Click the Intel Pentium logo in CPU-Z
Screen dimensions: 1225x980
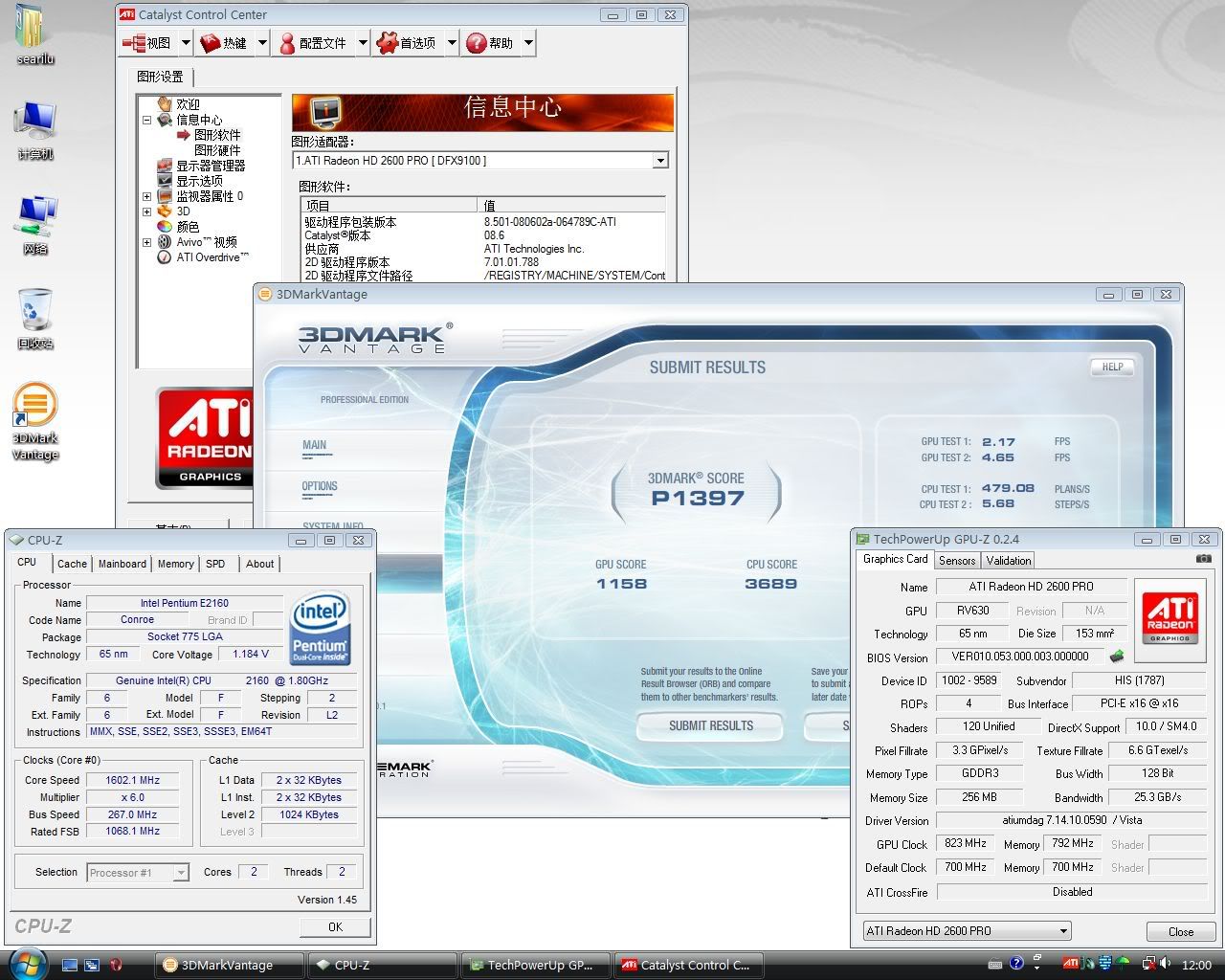pyautogui.click(x=320, y=628)
